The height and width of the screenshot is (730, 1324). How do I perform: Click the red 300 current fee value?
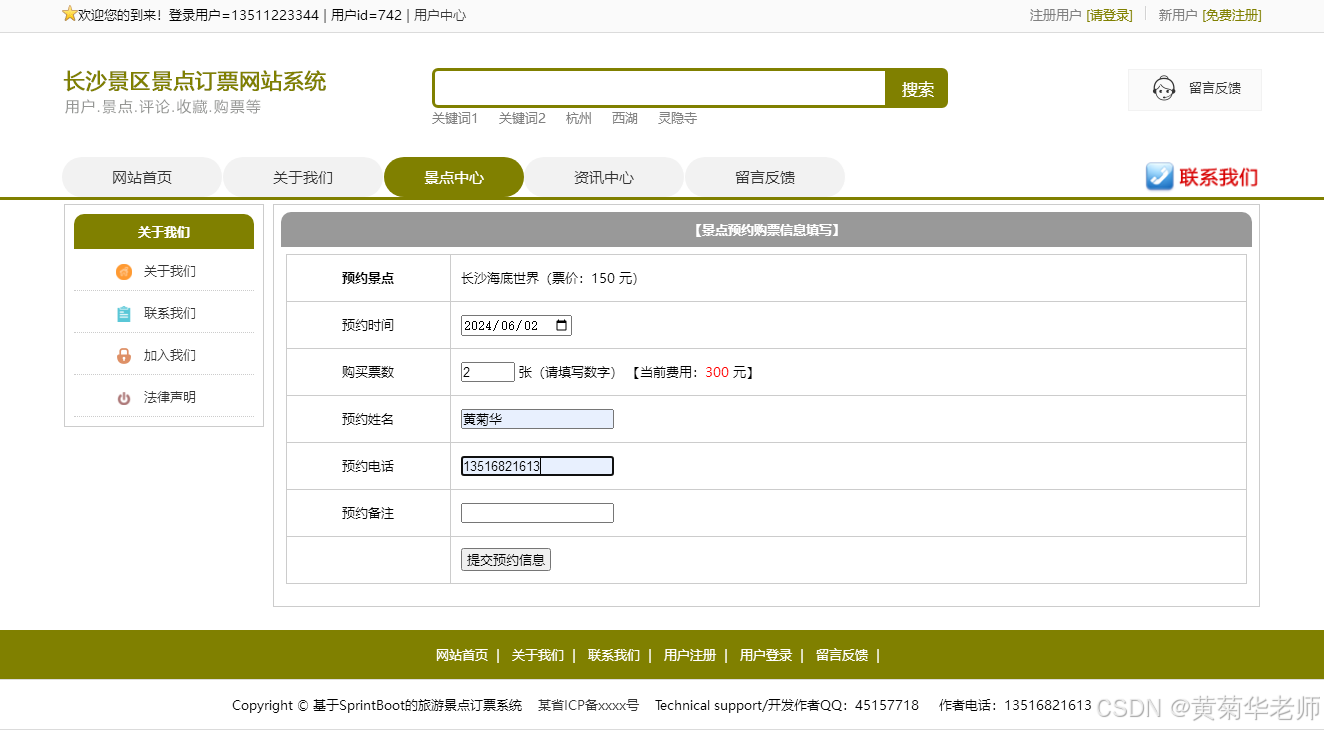click(717, 372)
